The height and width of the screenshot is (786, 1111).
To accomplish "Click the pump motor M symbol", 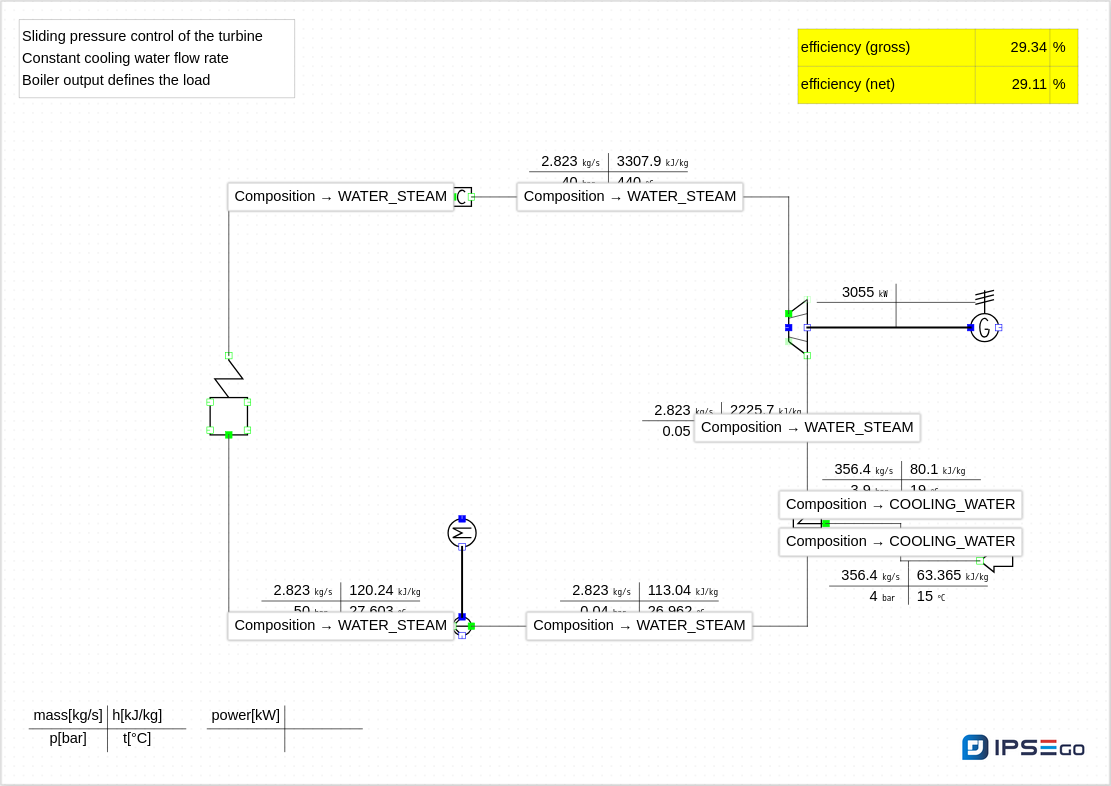I will pyautogui.click(x=462, y=533).
